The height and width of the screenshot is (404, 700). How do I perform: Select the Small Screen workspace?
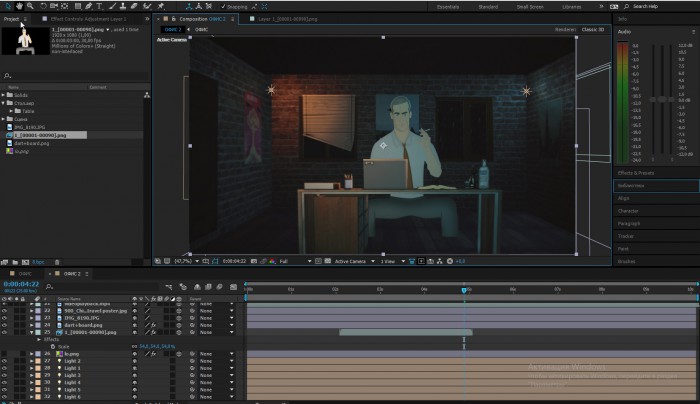click(x=530, y=7)
